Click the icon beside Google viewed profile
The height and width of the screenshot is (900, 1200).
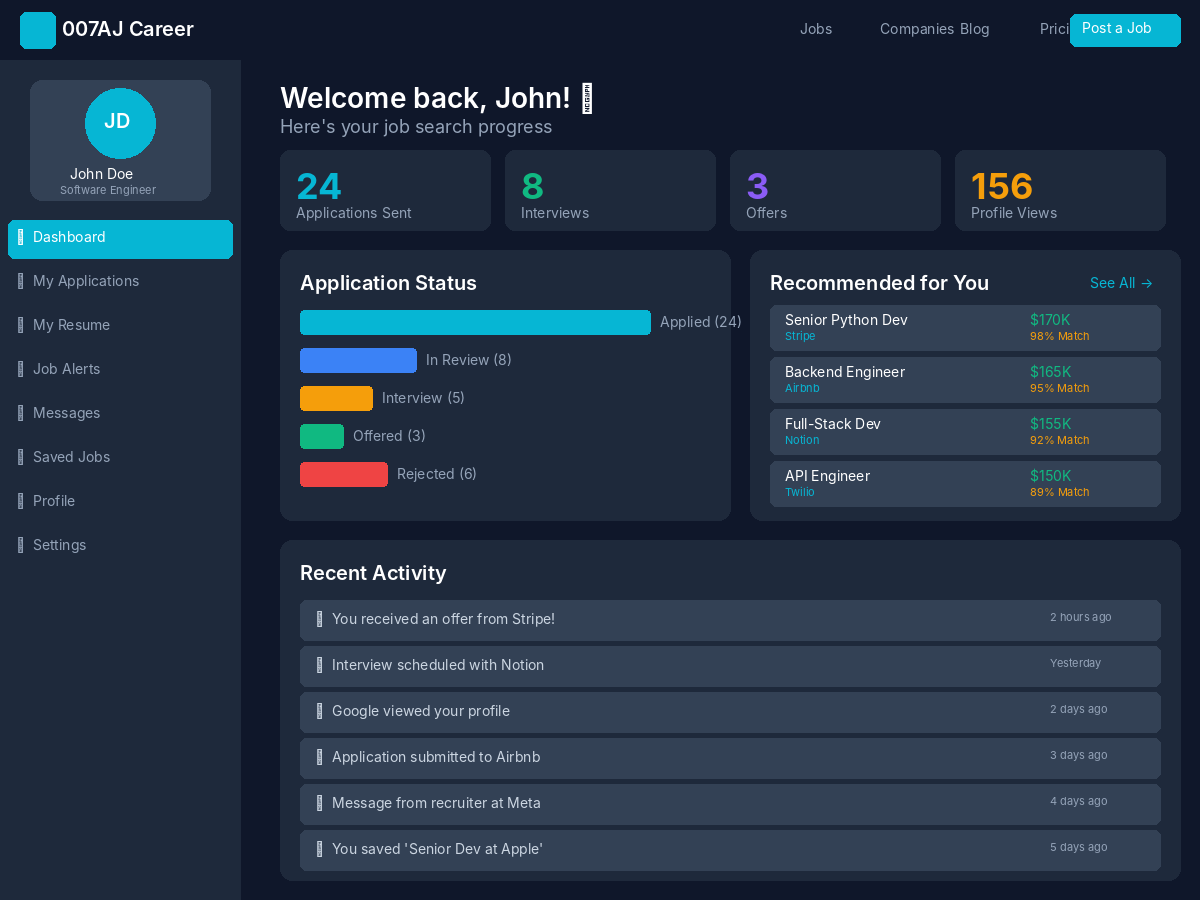pos(319,712)
